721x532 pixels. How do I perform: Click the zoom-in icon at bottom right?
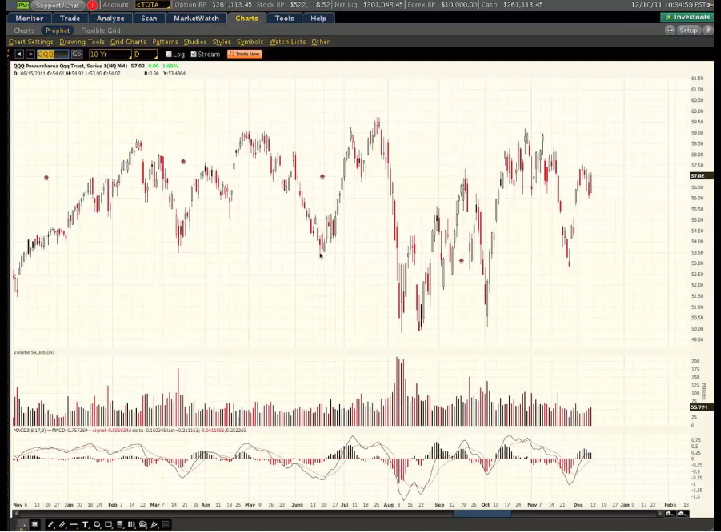(x=682, y=514)
